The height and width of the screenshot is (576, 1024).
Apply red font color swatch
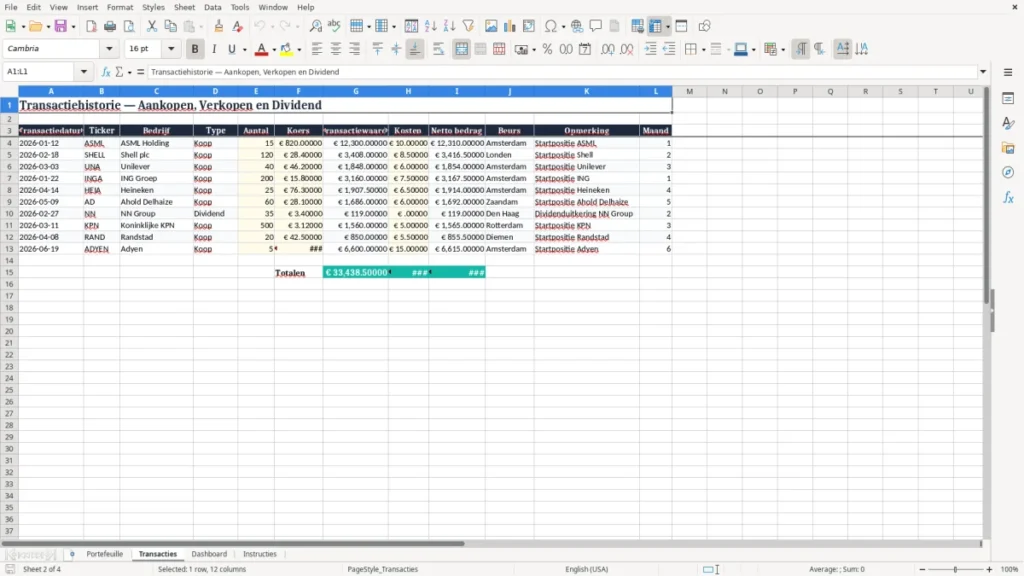pyautogui.click(x=261, y=49)
